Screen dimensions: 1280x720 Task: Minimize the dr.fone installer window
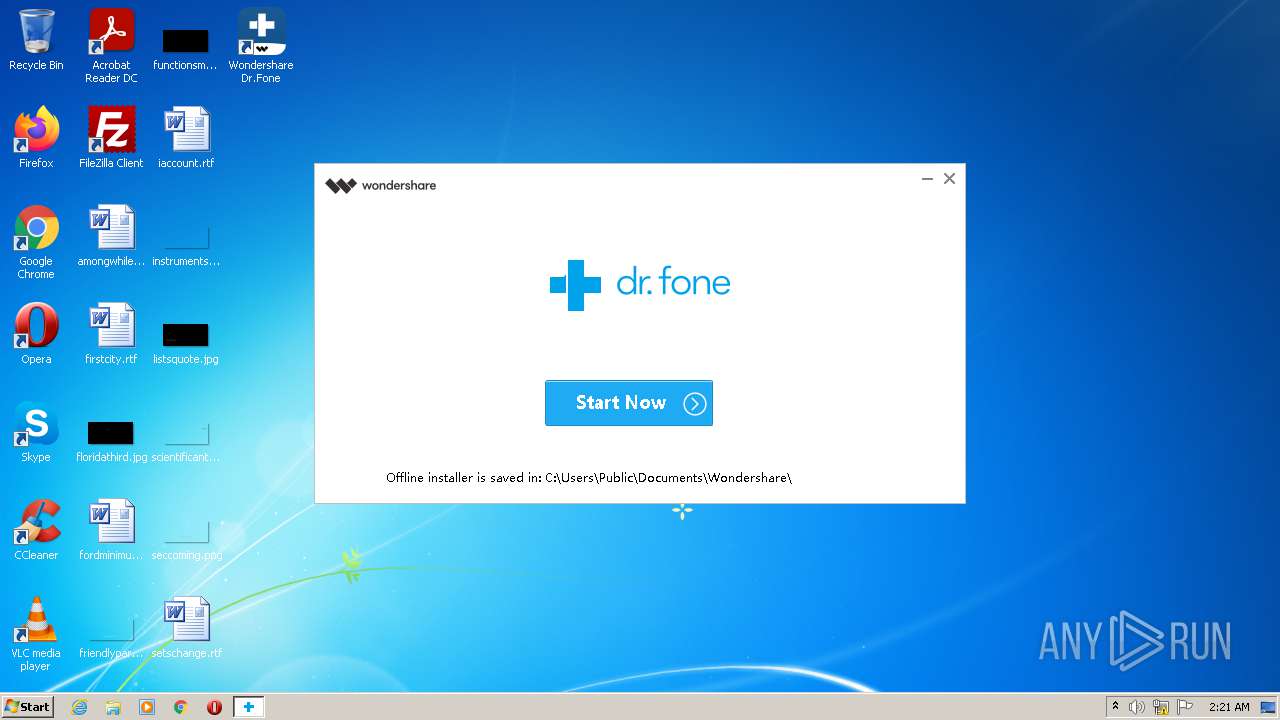pos(927,179)
